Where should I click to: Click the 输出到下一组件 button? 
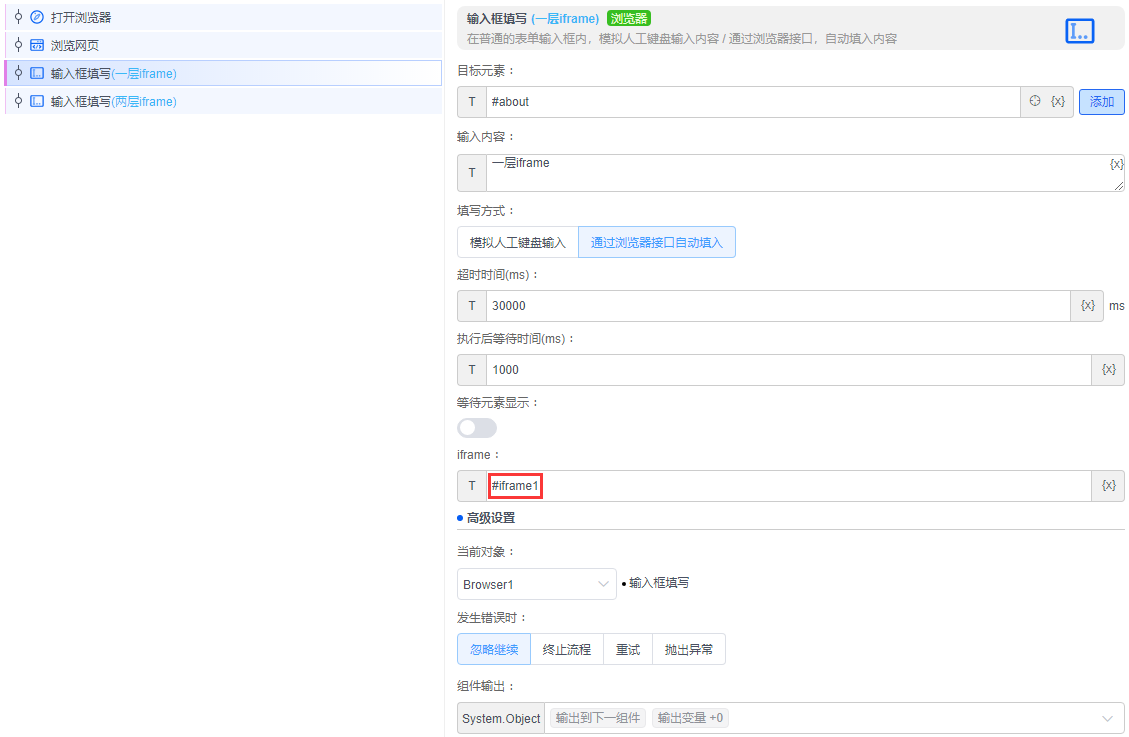596,718
